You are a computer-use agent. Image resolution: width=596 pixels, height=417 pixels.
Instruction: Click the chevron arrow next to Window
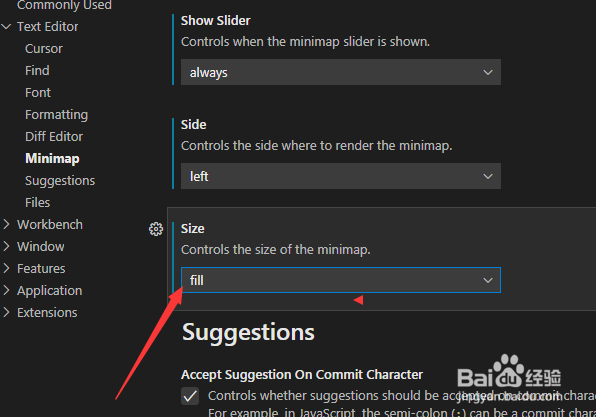coord(6,246)
